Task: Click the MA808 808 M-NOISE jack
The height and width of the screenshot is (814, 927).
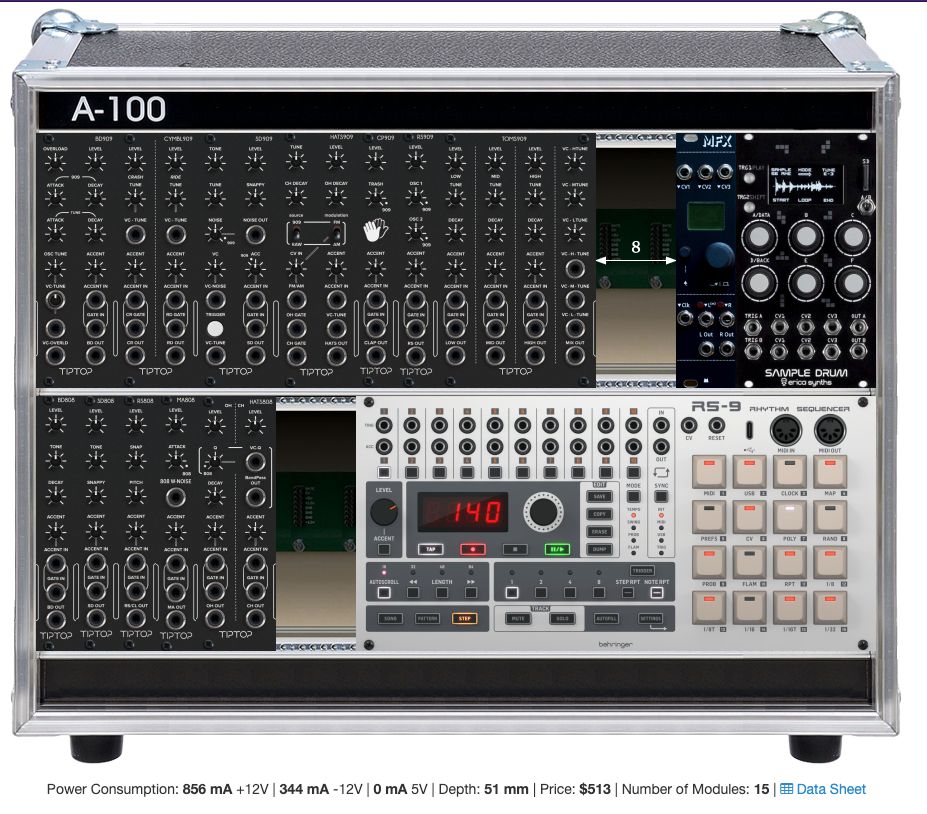Action: click(x=176, y=497)
